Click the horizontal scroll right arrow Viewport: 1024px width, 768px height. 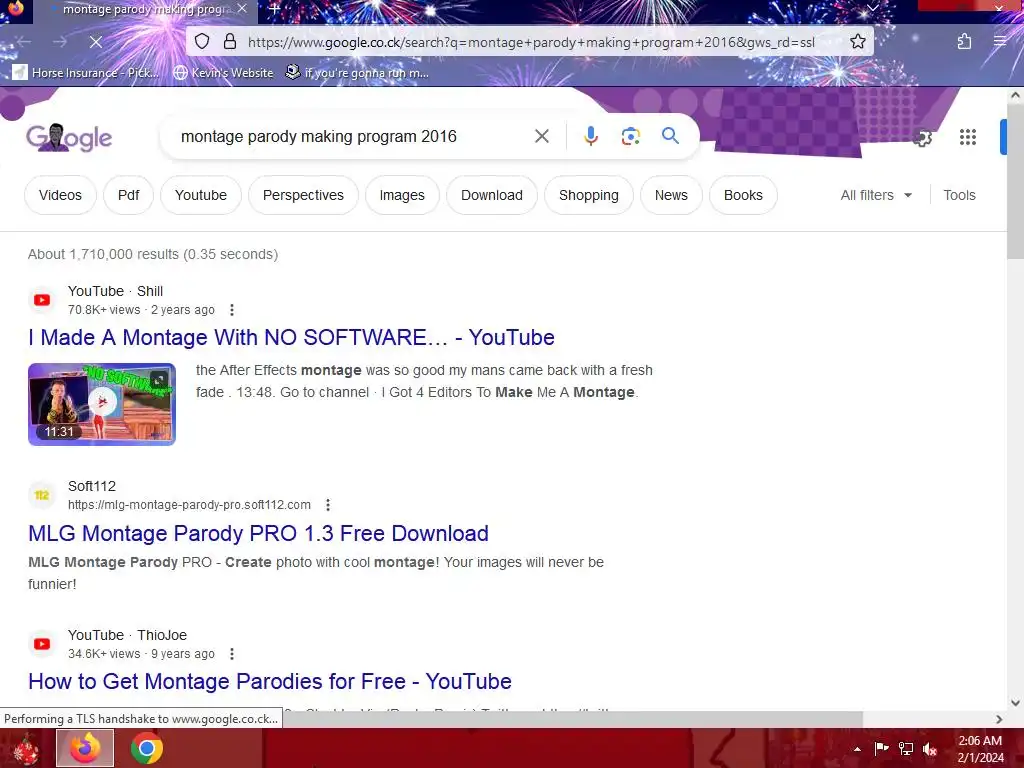coord(999,719)
